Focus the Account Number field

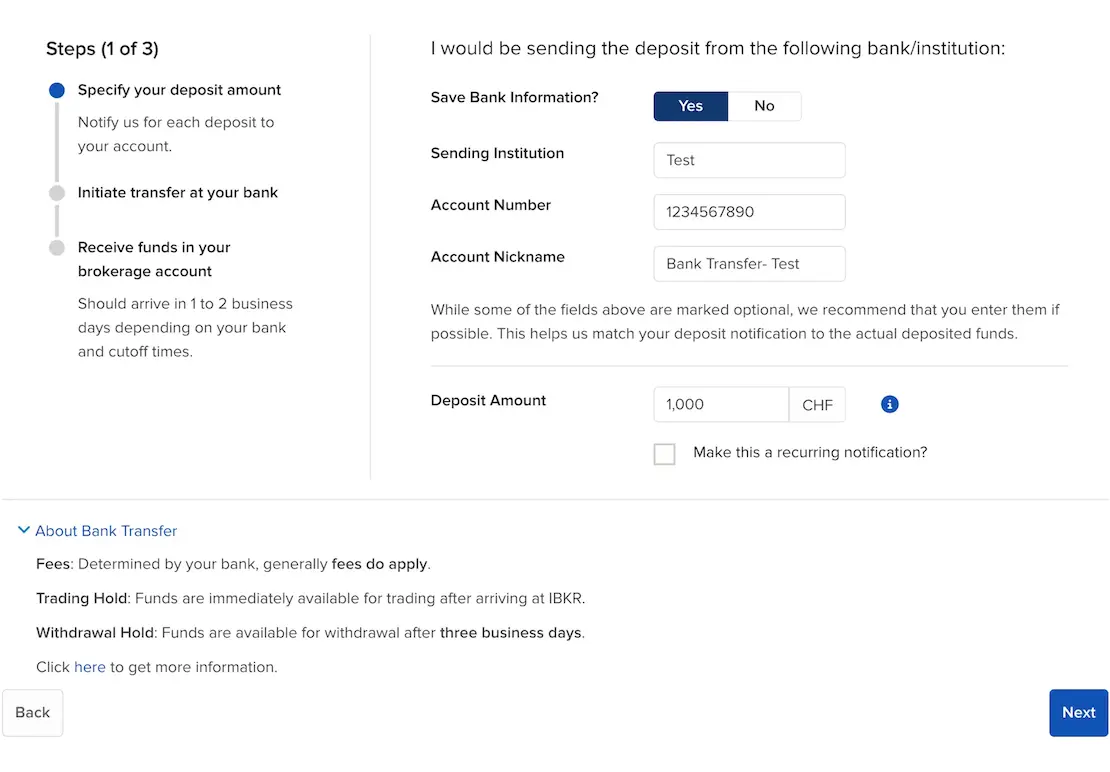coord(749,212)
